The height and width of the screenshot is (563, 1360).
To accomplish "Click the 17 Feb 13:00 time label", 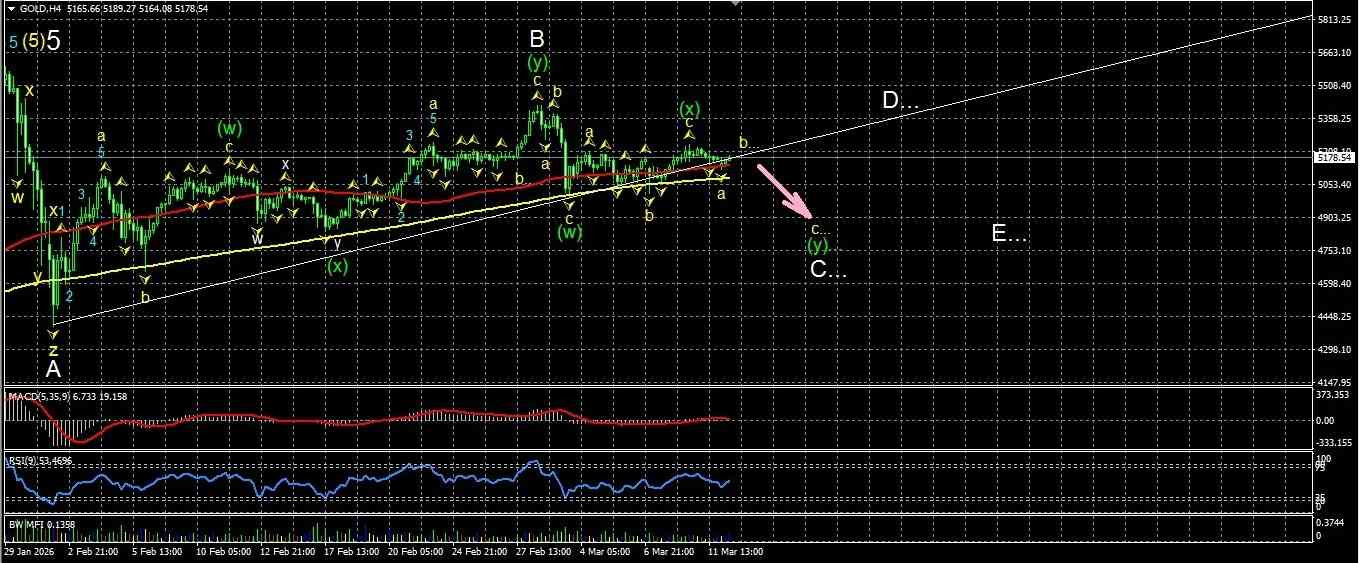I will (354, 551).
